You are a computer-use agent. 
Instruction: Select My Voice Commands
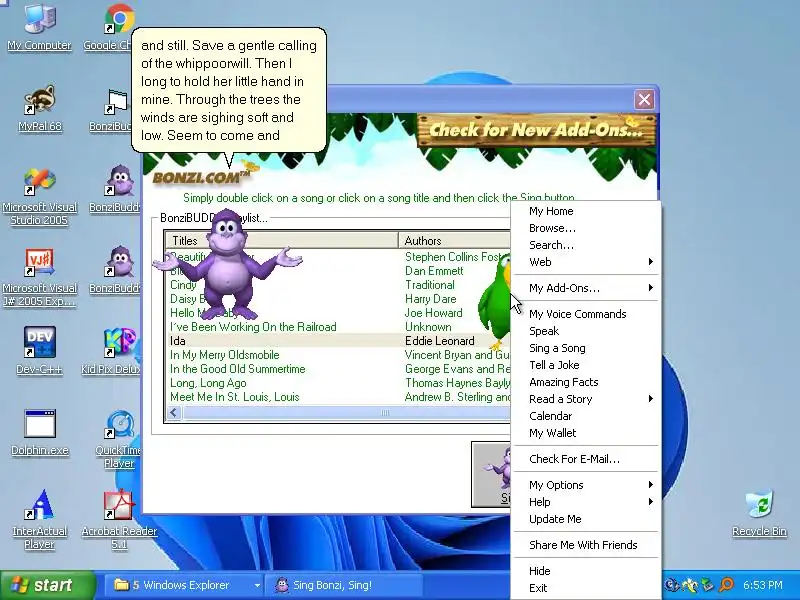pos(585,314)
